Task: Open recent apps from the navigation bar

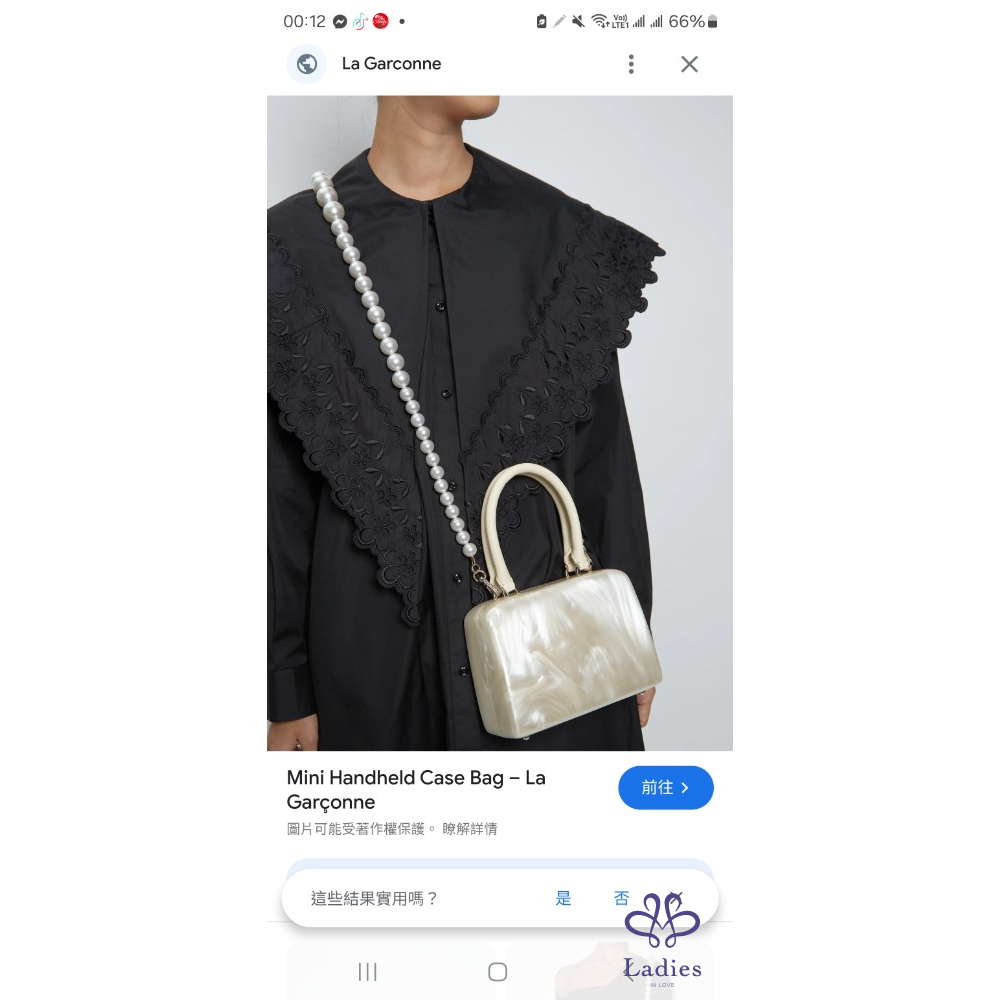Action: coord(367,972)
